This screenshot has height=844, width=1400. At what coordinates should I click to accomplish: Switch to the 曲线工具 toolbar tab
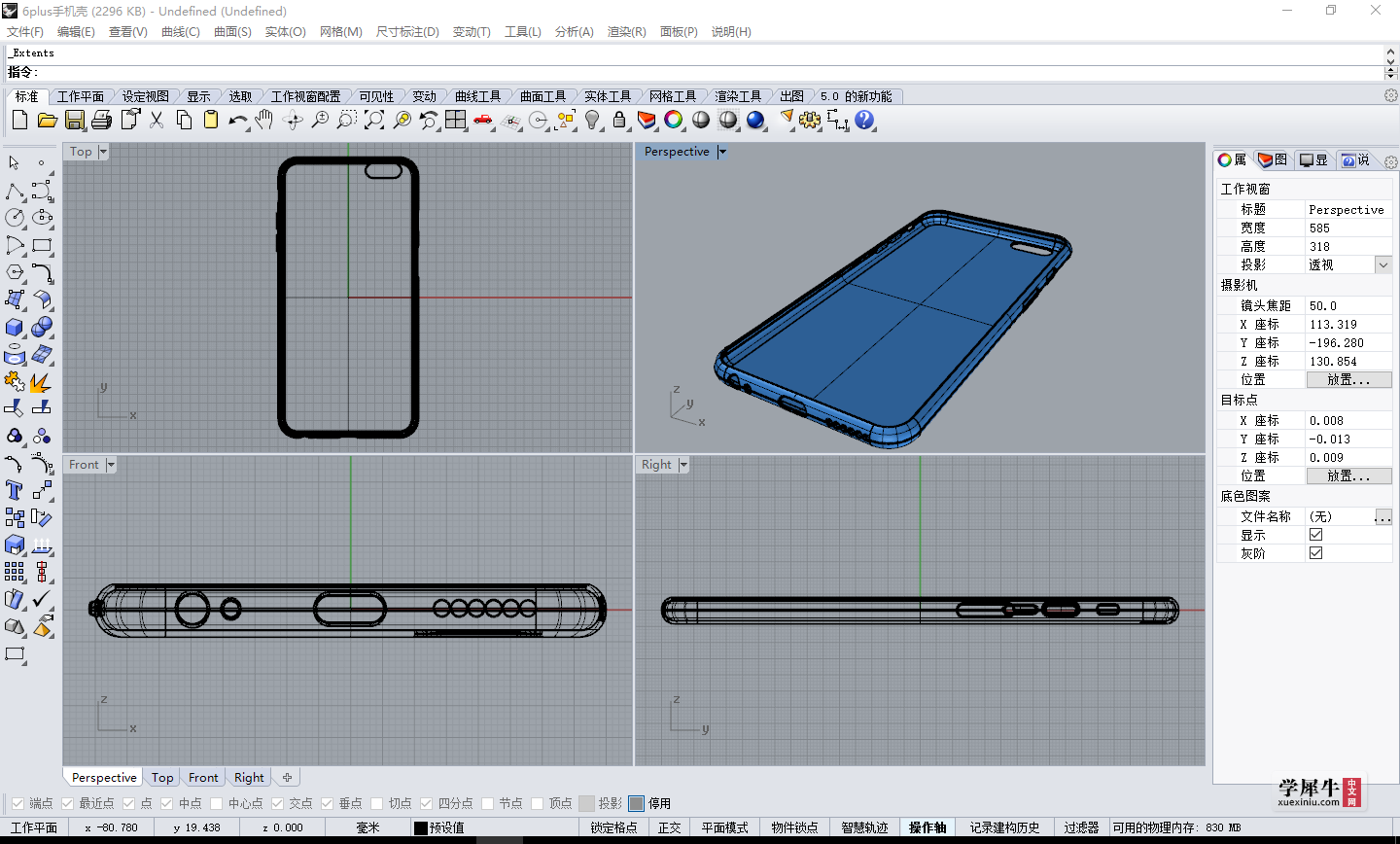pyautogui.click(x=478, y=96)
